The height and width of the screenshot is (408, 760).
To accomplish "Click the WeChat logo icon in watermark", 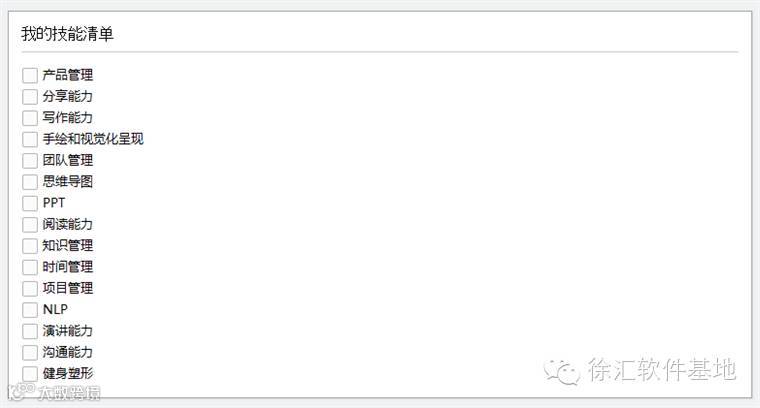I will click(562, 371).
